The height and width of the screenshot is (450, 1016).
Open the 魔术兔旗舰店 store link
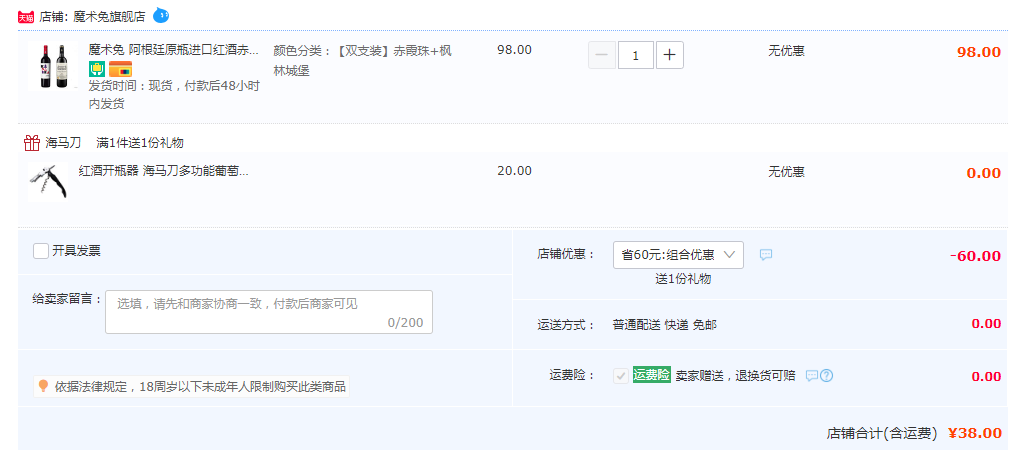coord(109,16)
